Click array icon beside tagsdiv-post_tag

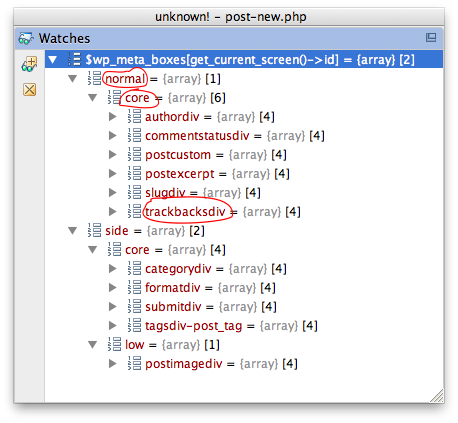click(x=134, y=325)
